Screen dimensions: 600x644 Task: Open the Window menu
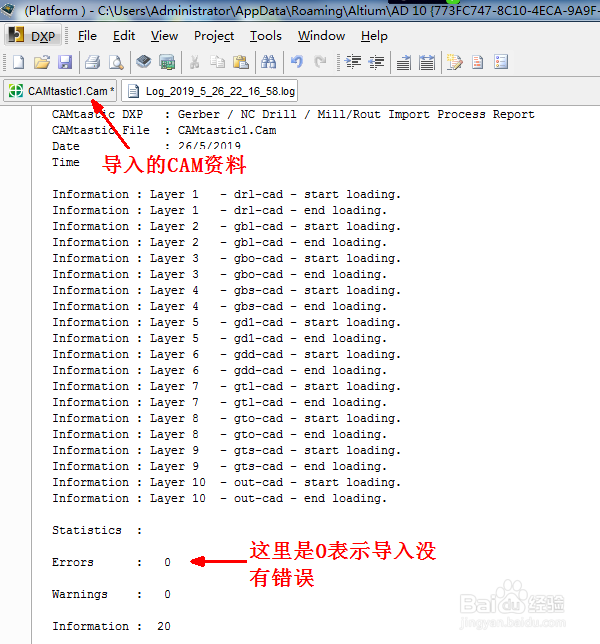(x=321, y=36)
